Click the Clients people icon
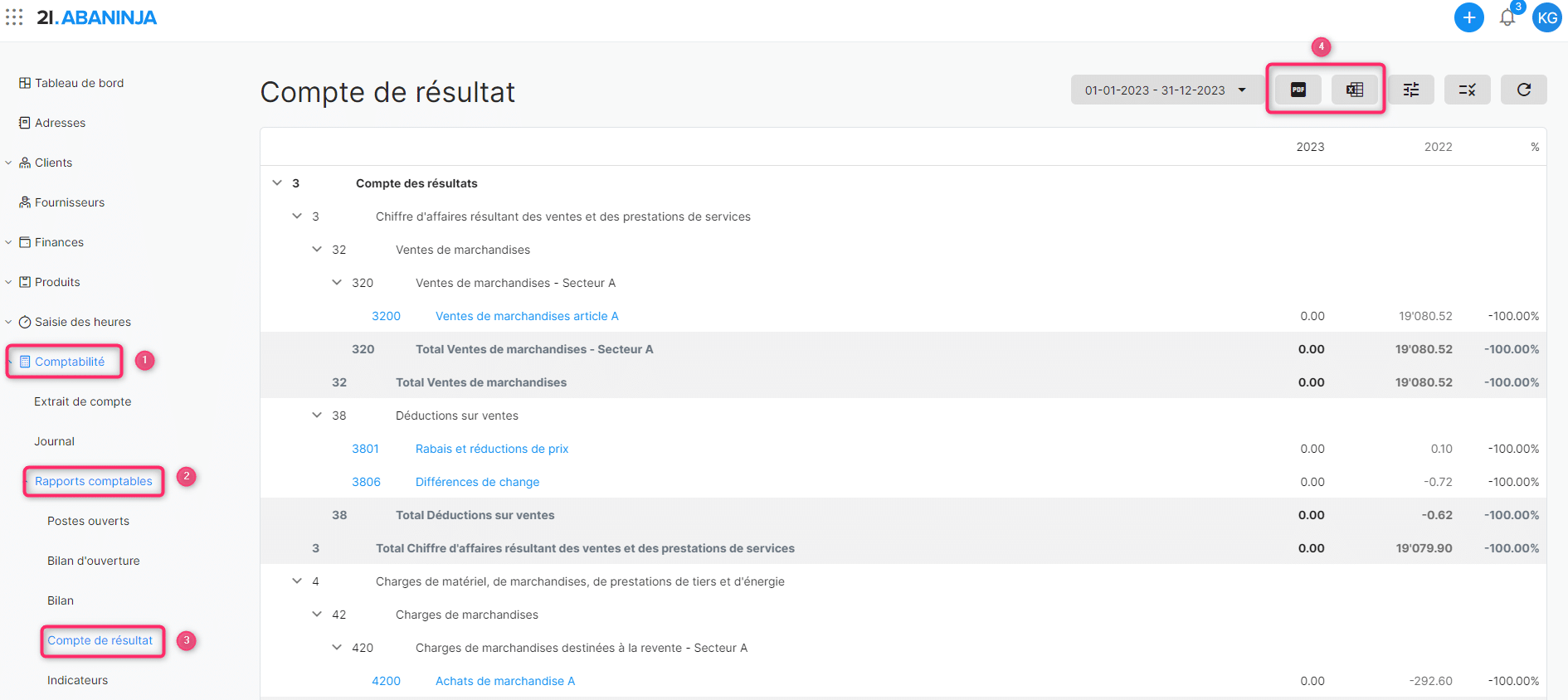 (x=25, y=163)
